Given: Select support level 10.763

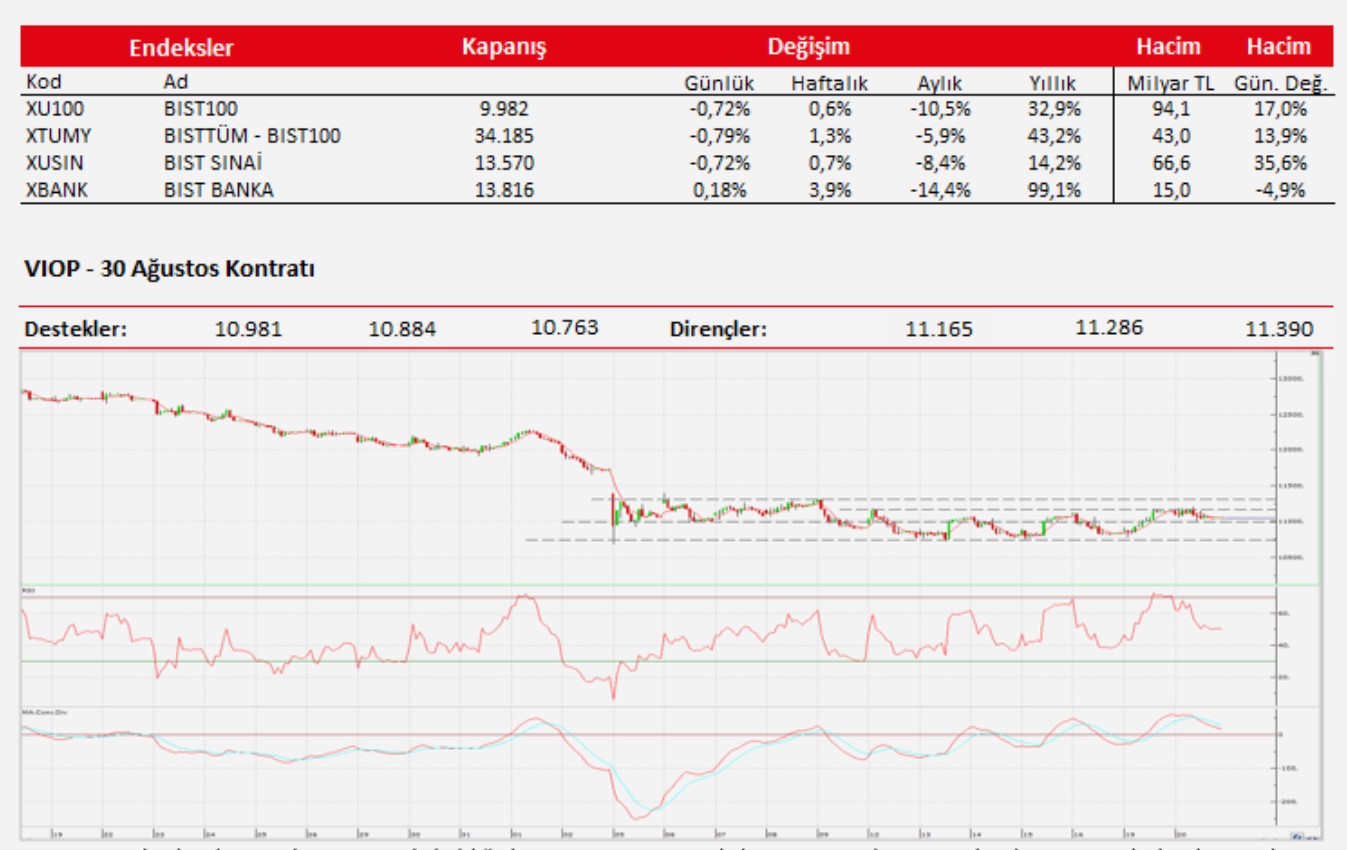Looking at the screenshot, I should pos(565,328).
